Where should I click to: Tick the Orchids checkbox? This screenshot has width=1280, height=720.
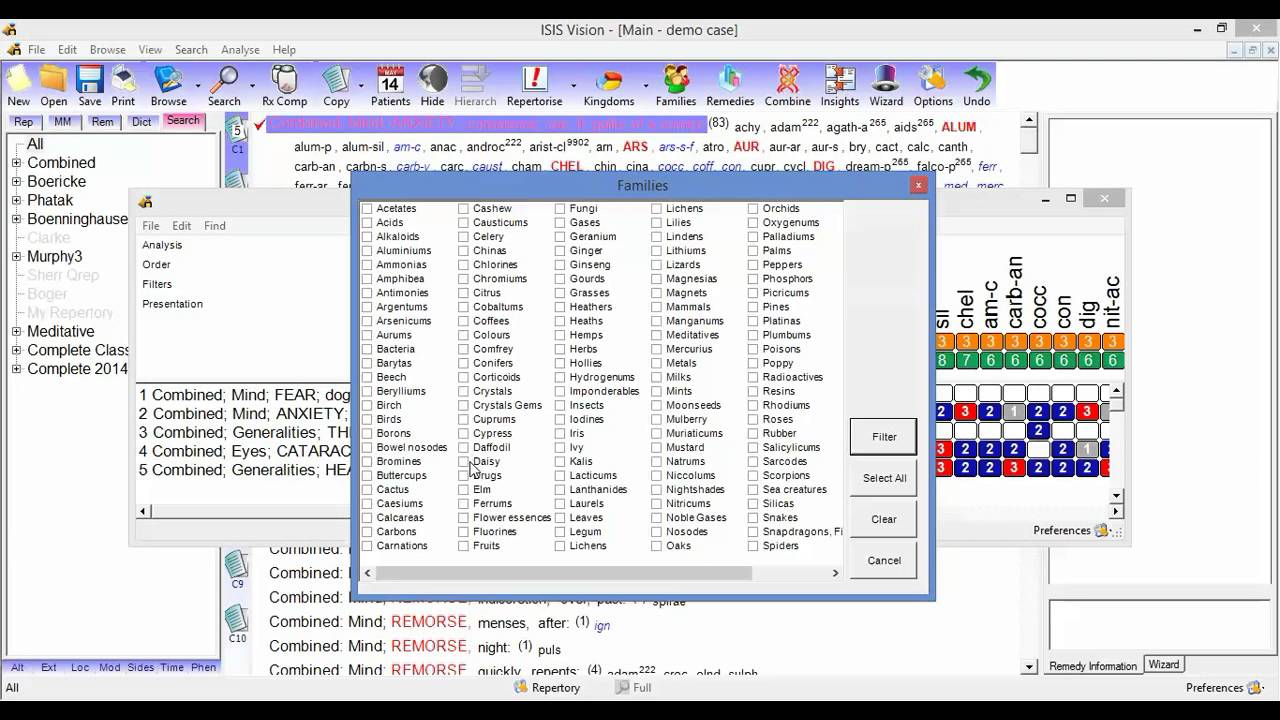pos(753,209)
